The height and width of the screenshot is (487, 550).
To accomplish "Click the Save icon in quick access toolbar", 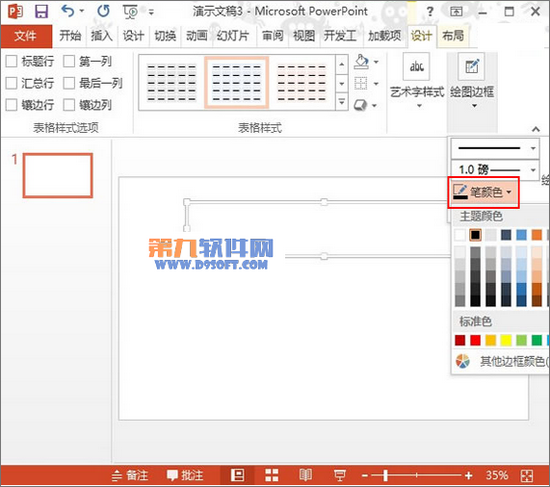I will 41,11.
